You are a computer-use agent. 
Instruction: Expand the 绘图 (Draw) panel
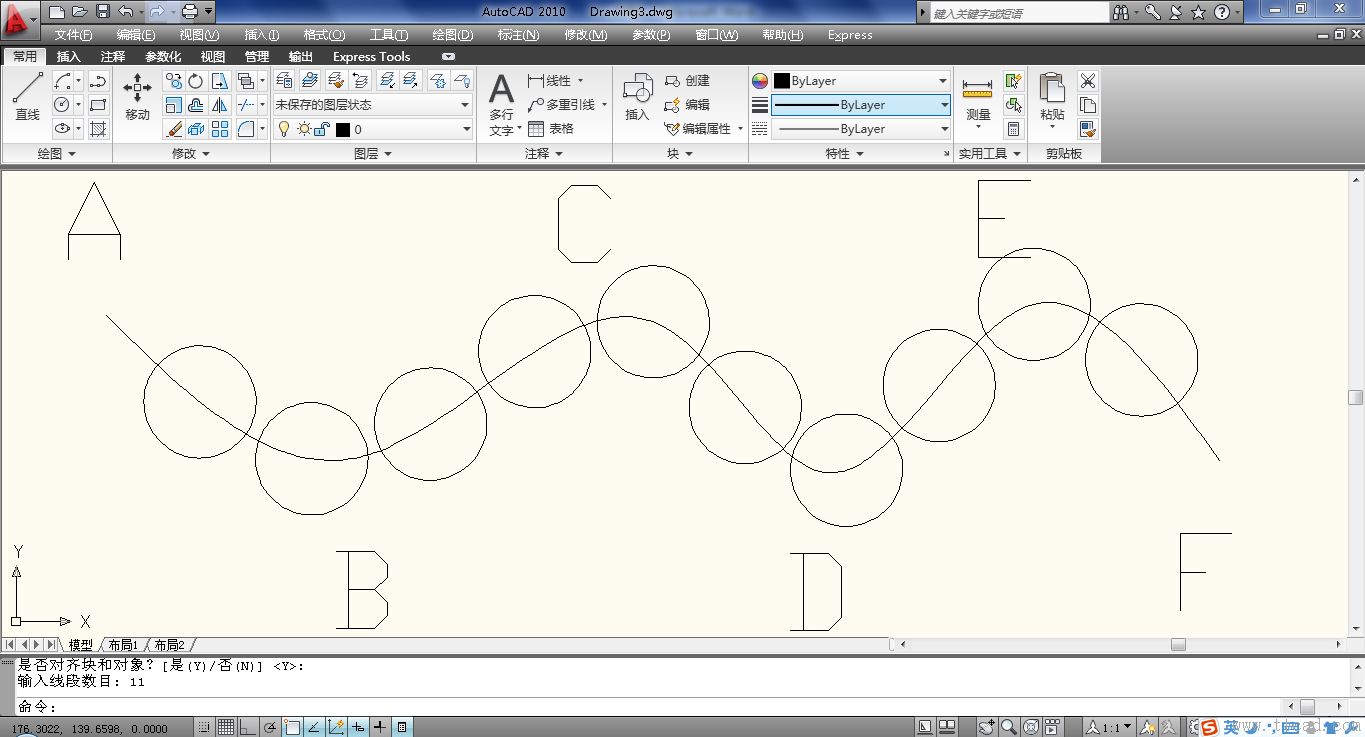[x=56, y=153]
